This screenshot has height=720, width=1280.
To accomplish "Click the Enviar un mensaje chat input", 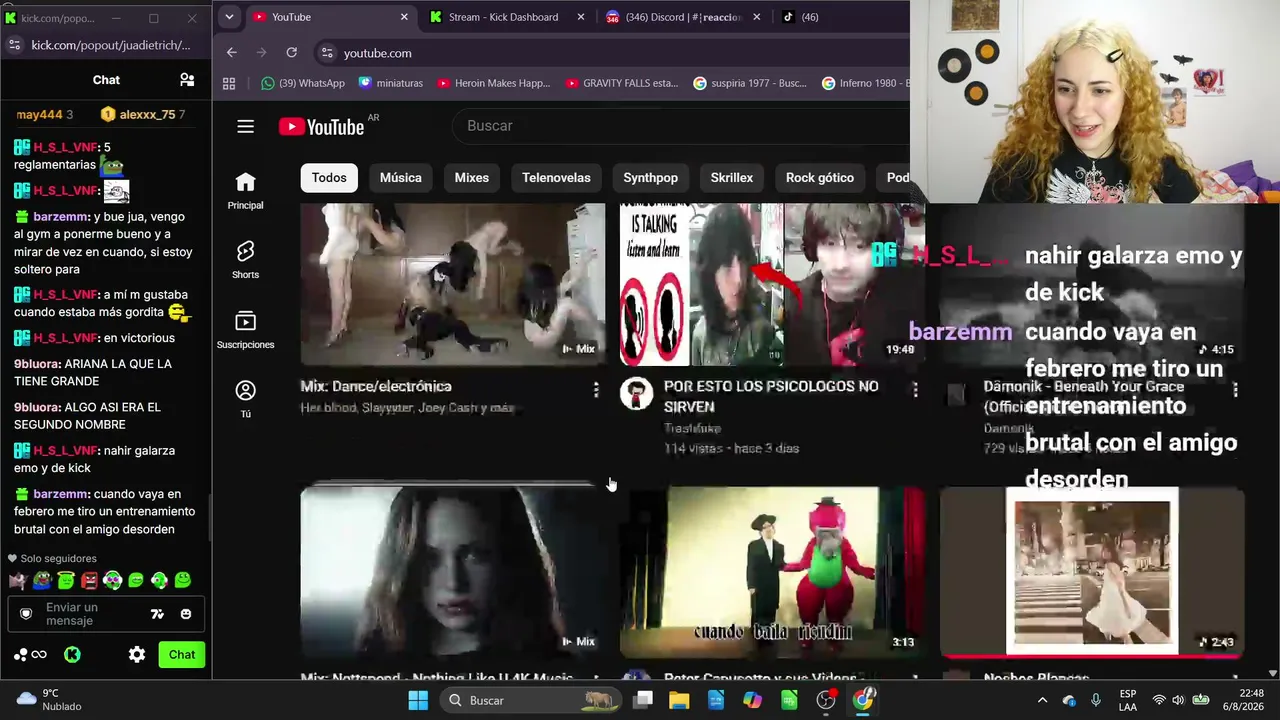I will tap(106, 614).
